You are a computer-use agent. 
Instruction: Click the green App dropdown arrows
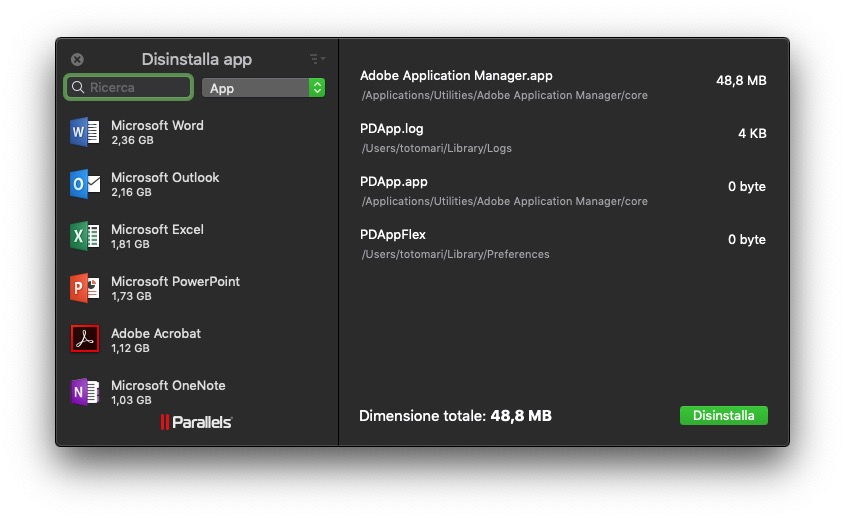click(317, 88)
